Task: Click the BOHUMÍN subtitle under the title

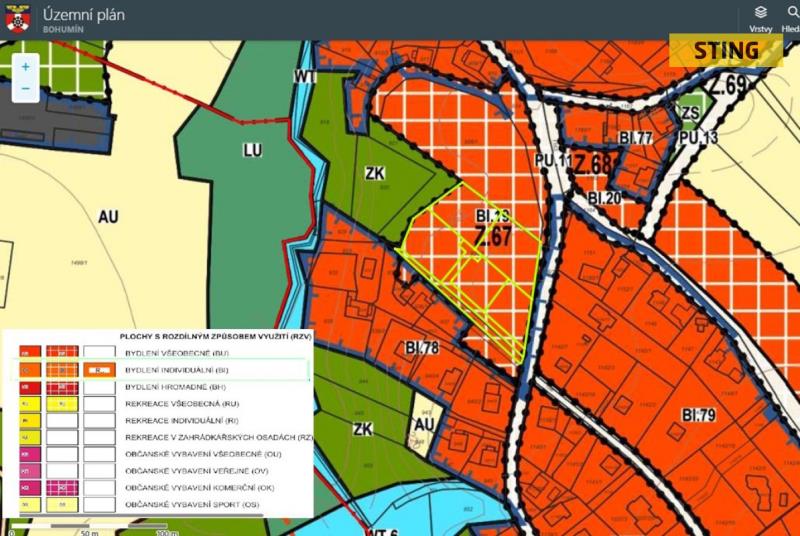Action: click(x=63, y=30)
